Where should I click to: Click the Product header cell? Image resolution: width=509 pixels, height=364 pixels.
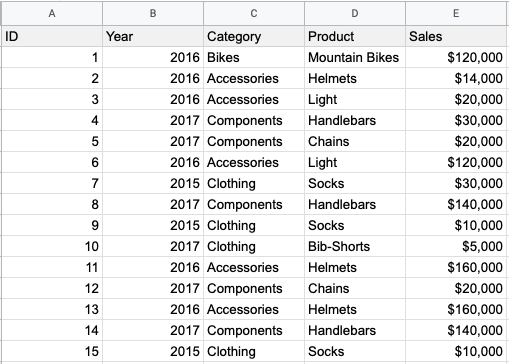point(355,36)
